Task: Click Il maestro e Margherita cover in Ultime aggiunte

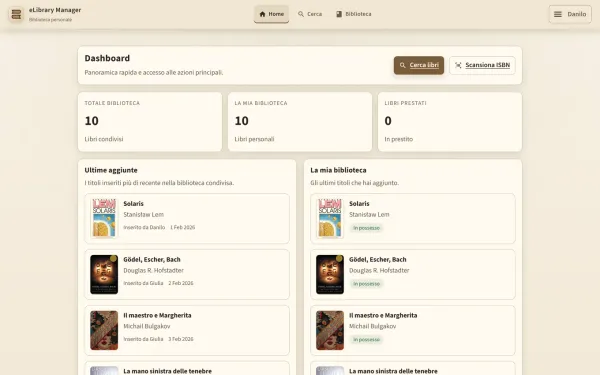Action: (x=104, y=330)
